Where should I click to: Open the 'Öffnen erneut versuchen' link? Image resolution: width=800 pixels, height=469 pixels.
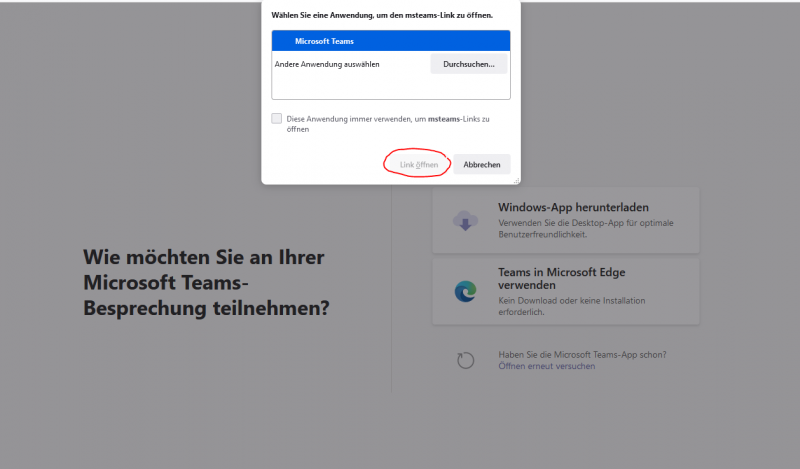pyautogui.click(x=546, y=366)
